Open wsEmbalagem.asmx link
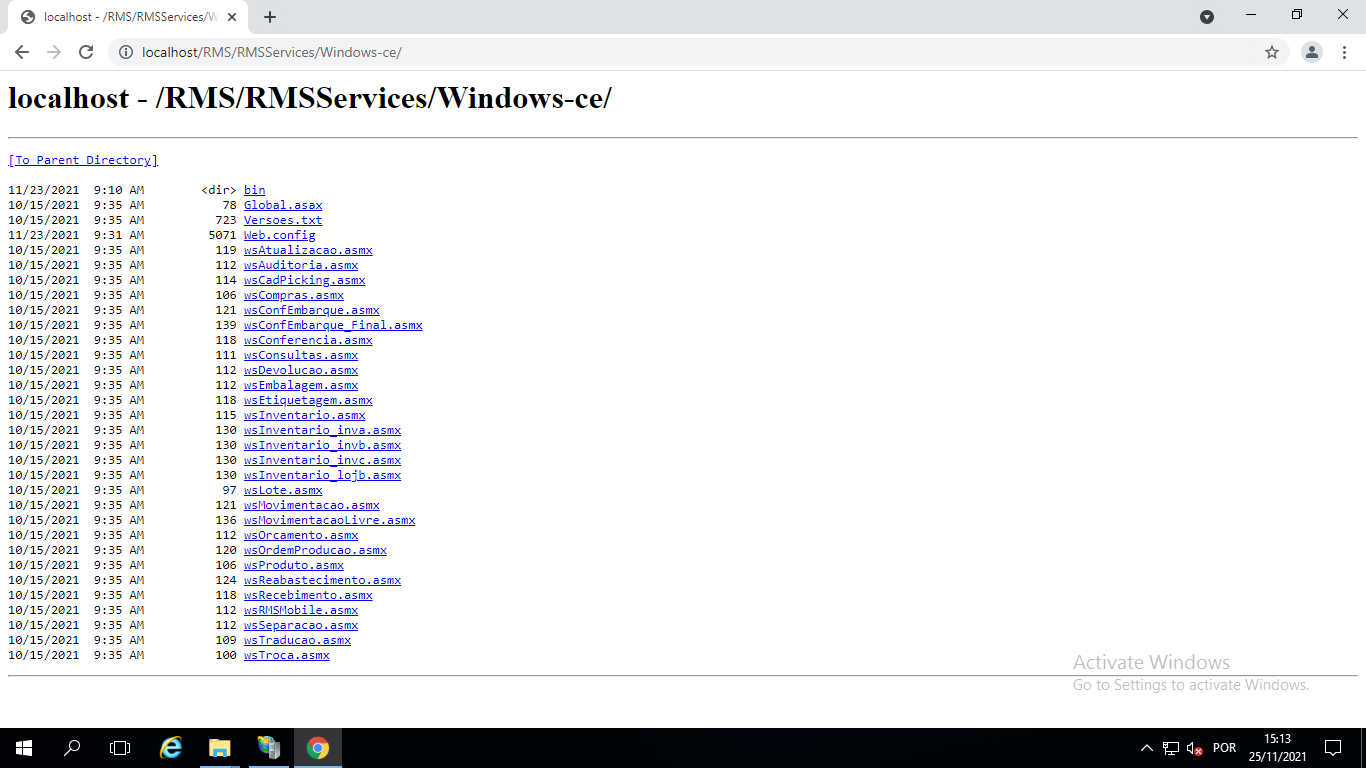Viewport: 1366px width, 768px height. click(301, 385)
